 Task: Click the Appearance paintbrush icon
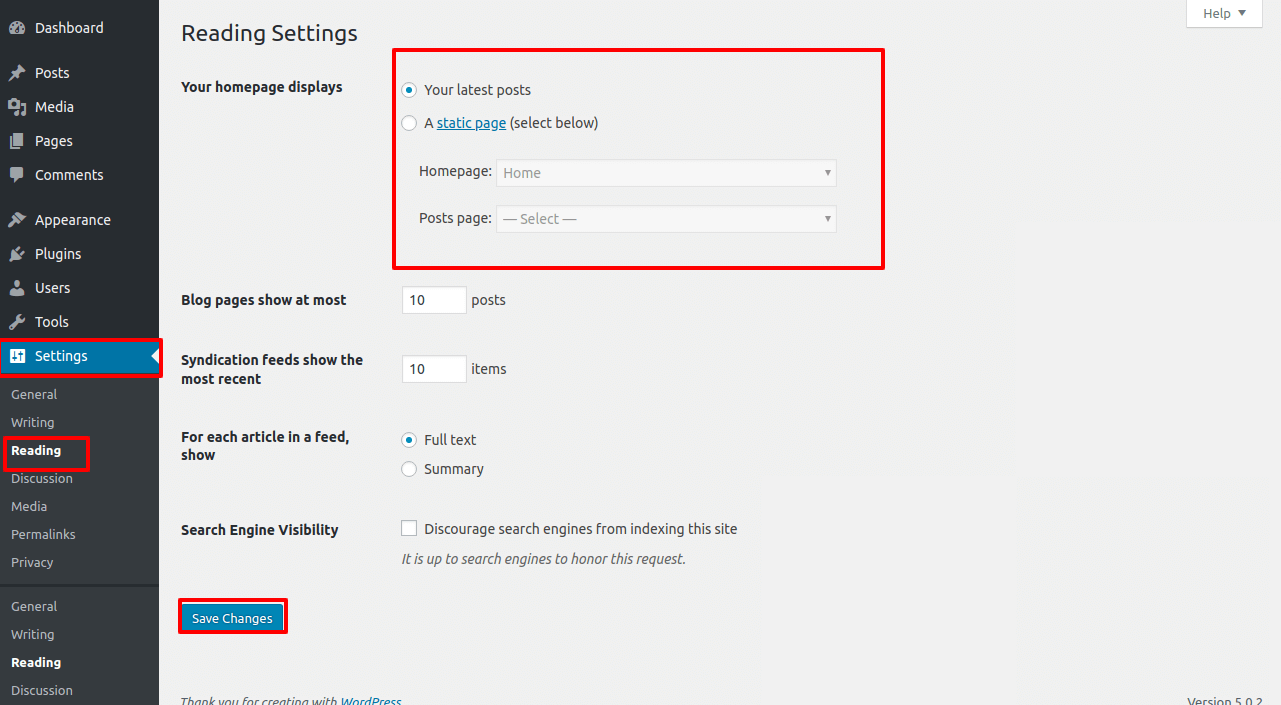pyautogui.click(x=17, y=220)
